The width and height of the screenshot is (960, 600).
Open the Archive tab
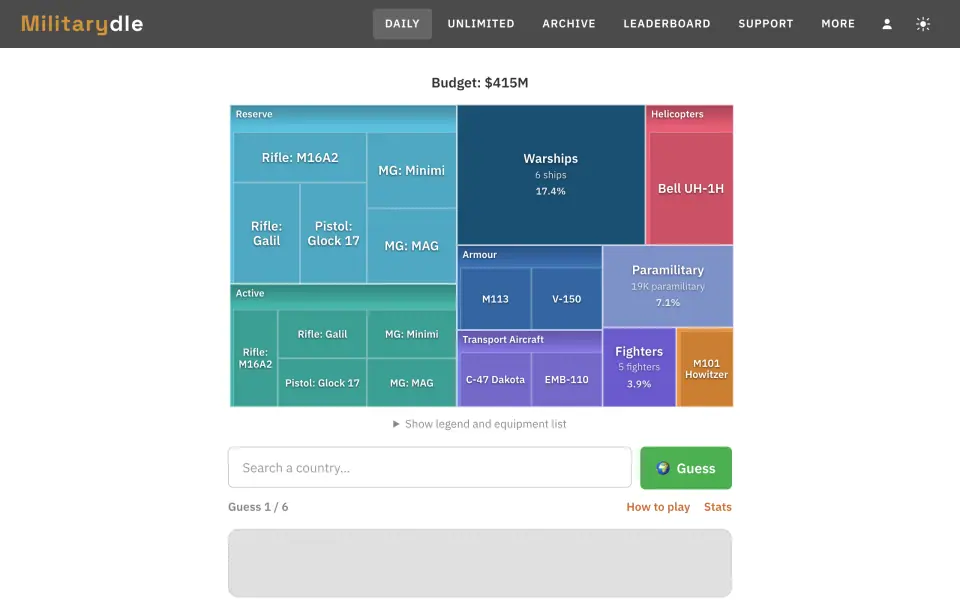[x=569, y=24]
